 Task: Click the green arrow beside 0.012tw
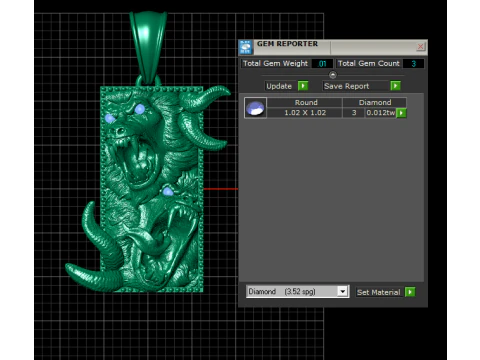coord(401,113)
